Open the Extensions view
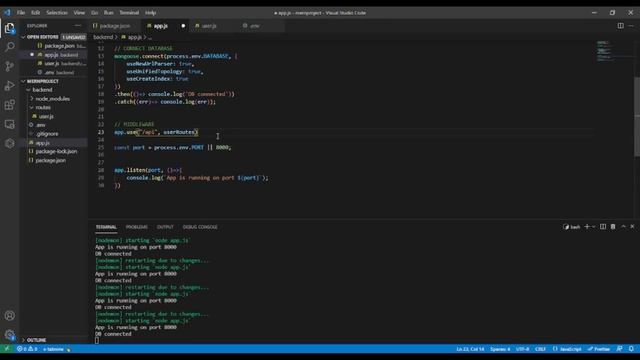This screenshot has height=360, width=640. coord(9,105)
